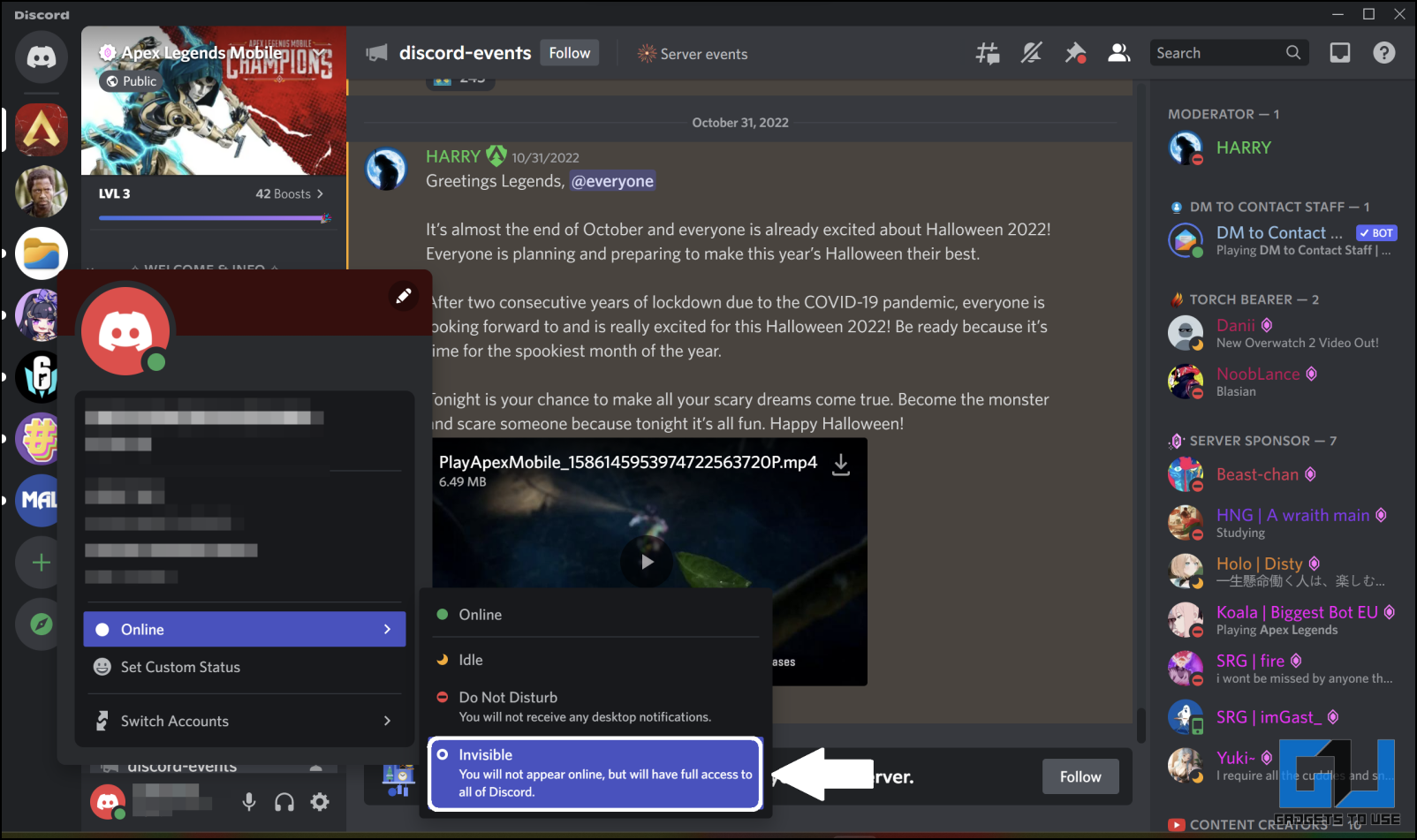Viewport: 1417px width, 840px height.
Task: Open hashtag server icon
Action: [x=37, y=438]
